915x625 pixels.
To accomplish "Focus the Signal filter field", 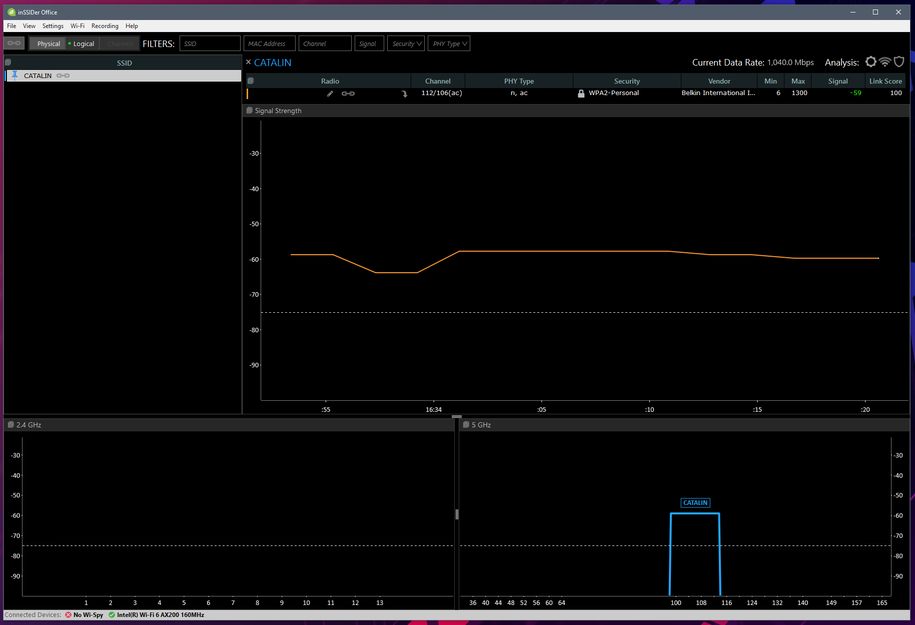I will (369, 44).
